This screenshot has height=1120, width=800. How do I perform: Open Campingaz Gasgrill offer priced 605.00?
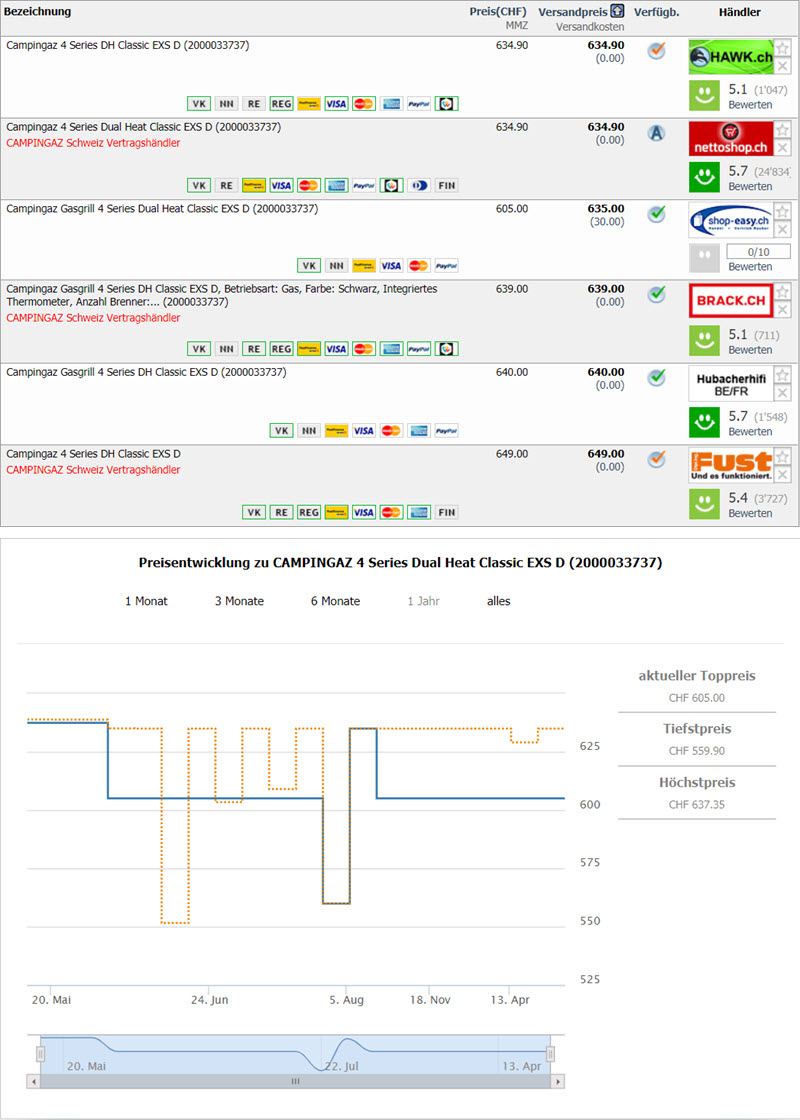click(x=162, y=209)
